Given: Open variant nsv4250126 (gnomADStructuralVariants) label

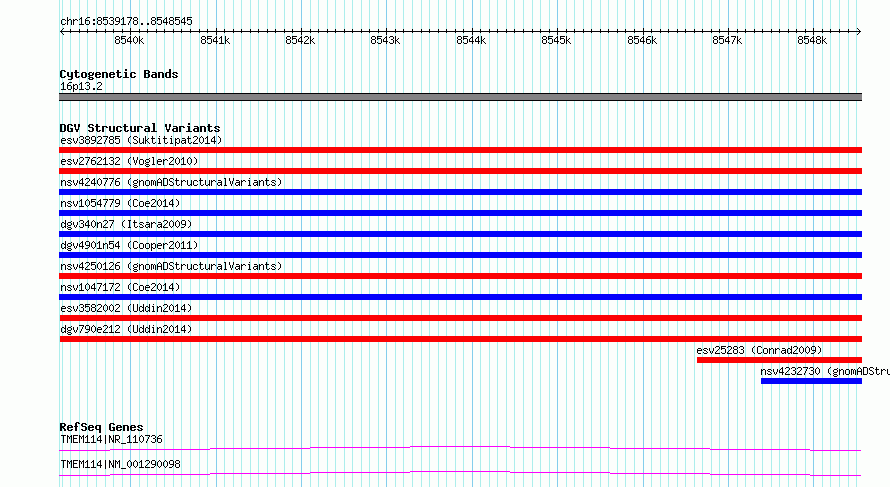Looking at the screenshot, I should [171, 266].
